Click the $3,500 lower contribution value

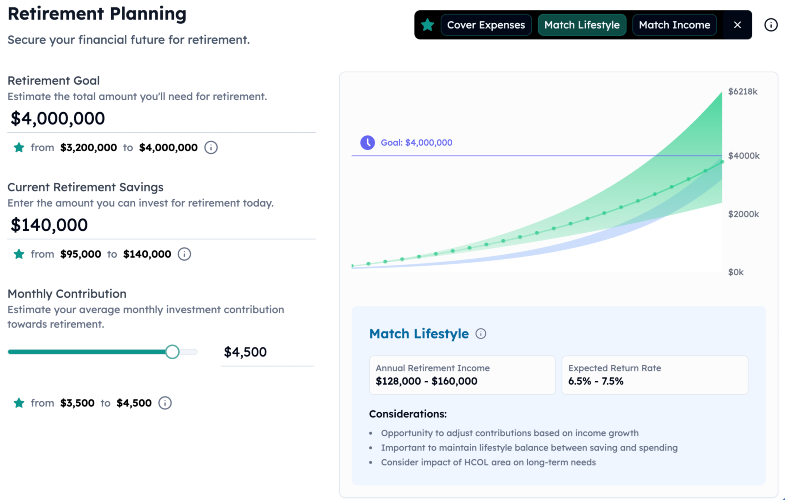click(77, 403)
